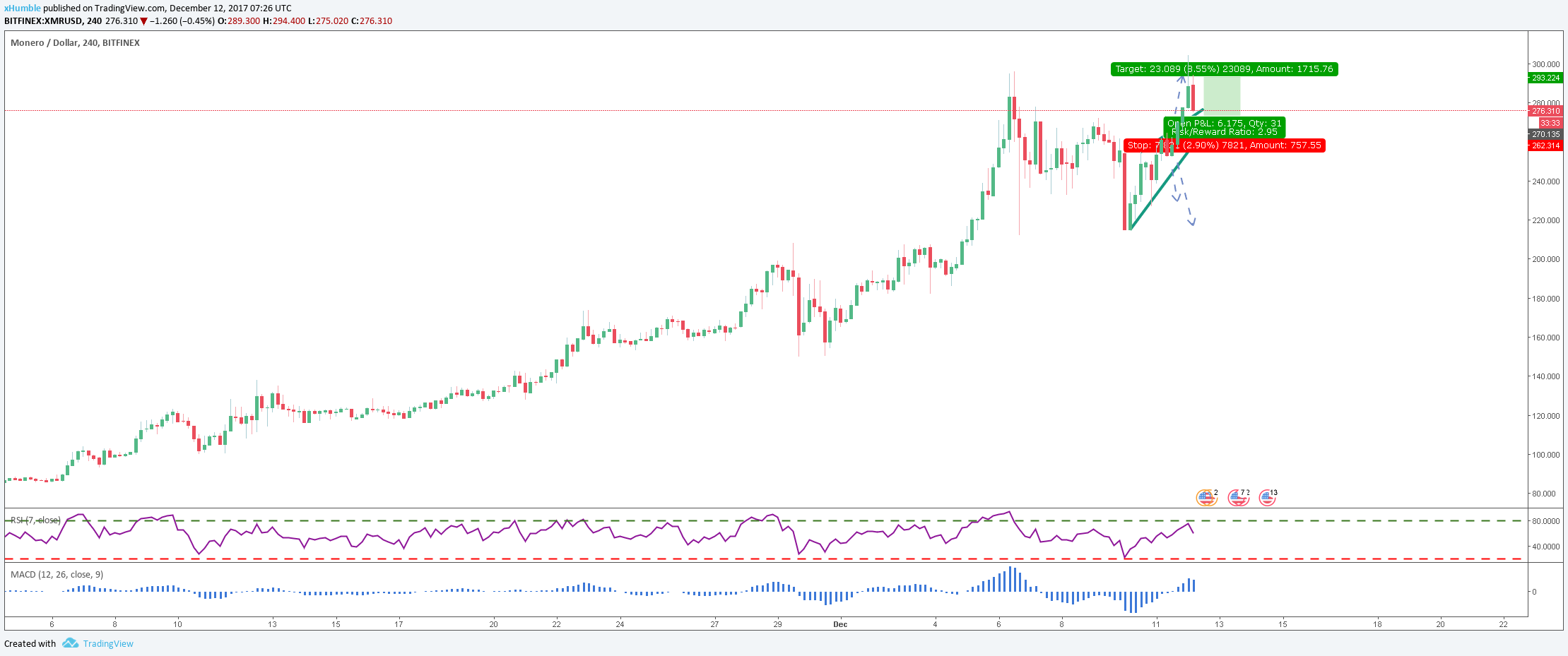1568x656 pixels.
Task: Click the 22 date label at axis end
Action: coord(1504,624)
